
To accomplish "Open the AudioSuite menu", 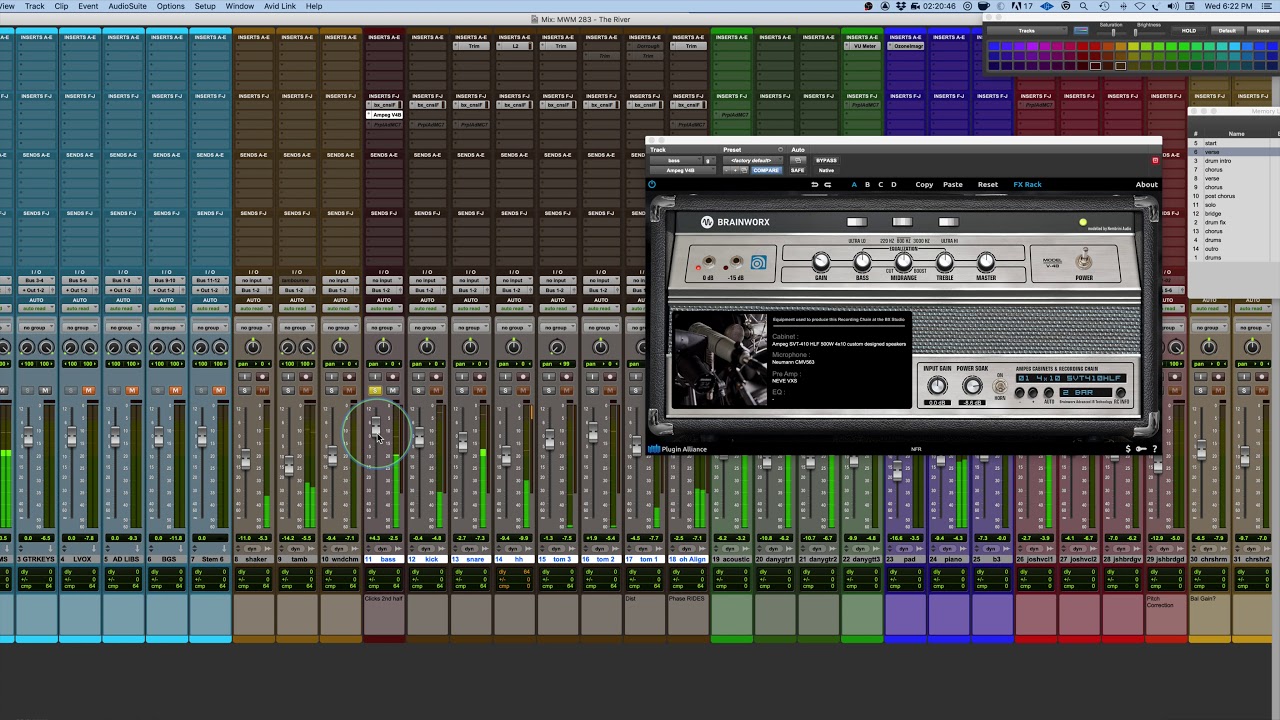I will 127,6.
